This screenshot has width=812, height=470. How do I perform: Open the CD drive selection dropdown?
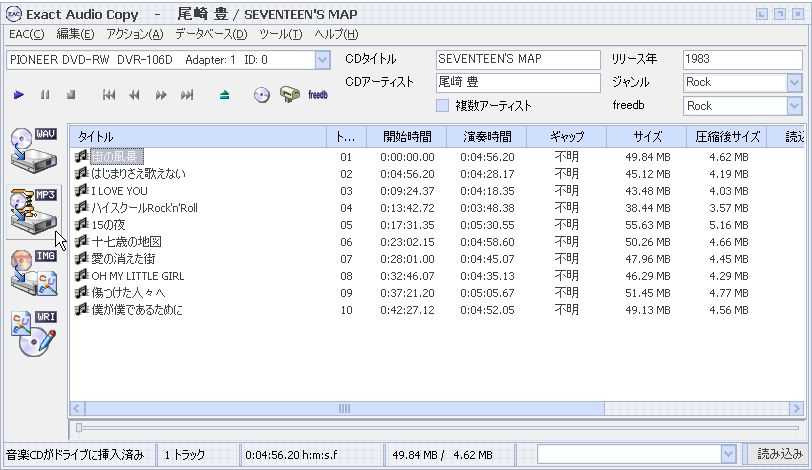tap(322, 60)
